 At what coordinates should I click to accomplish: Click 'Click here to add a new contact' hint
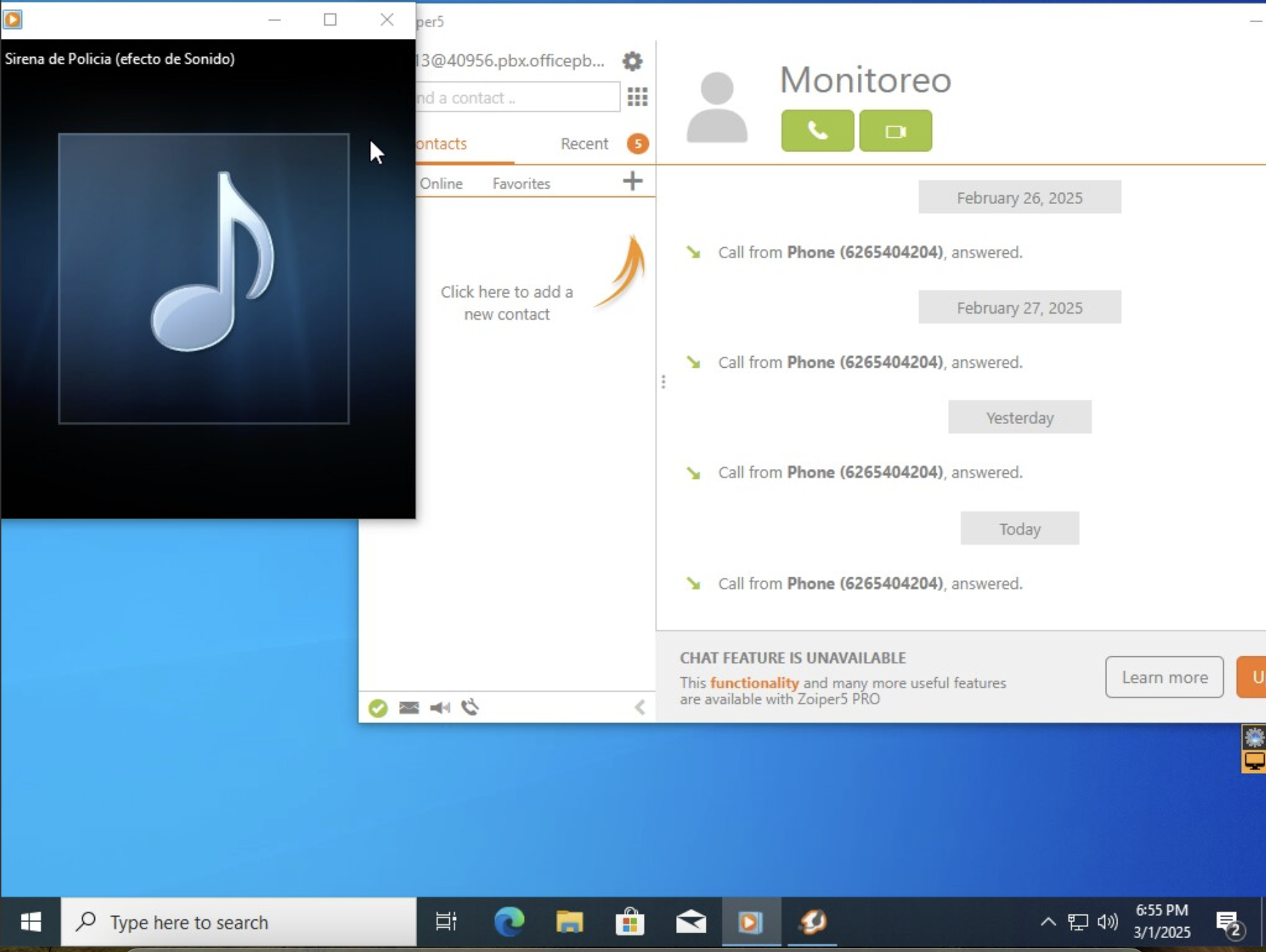(507, 303)
